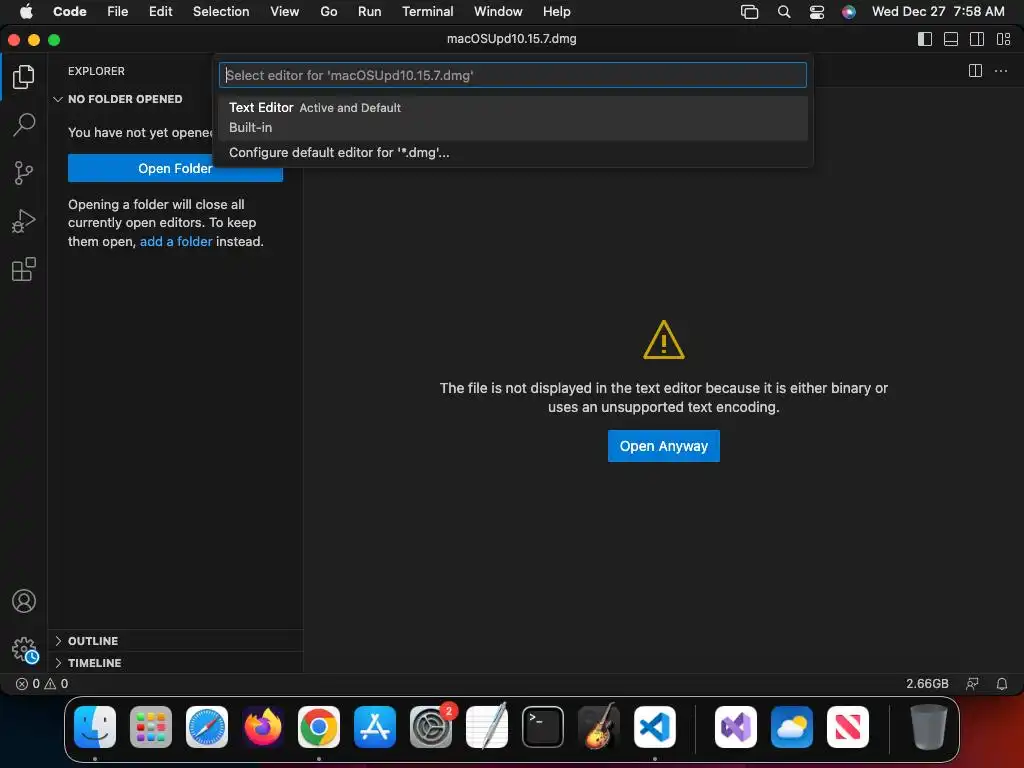Screen dimensions: 1024x768
Task: Click the EXPLORER panel title
Action: 96,71
